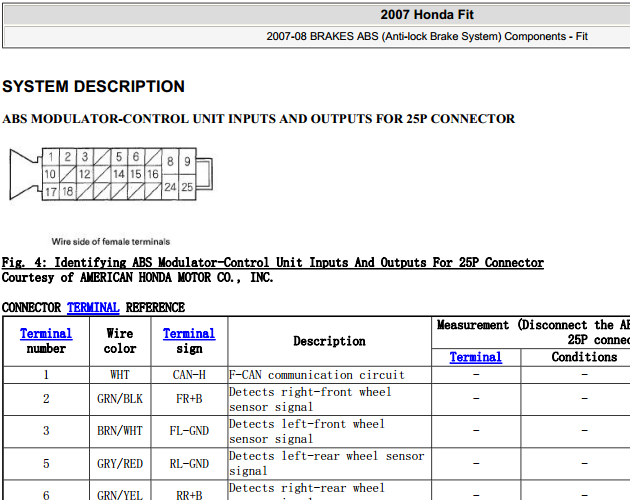This screenshot has height=500, width=630.
Task: Click pin 25 in the connector diagram
Action: (187, 187)
